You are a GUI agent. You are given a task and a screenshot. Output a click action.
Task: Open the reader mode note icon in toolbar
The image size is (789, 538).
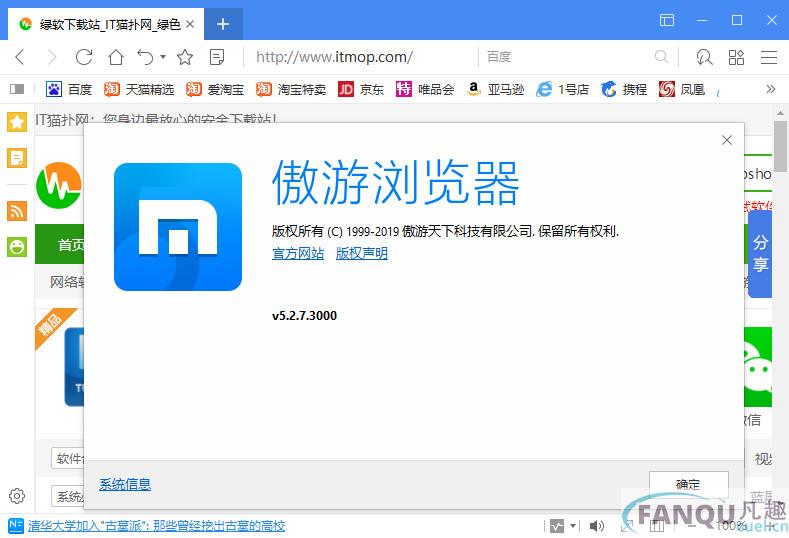pos(217,57)
